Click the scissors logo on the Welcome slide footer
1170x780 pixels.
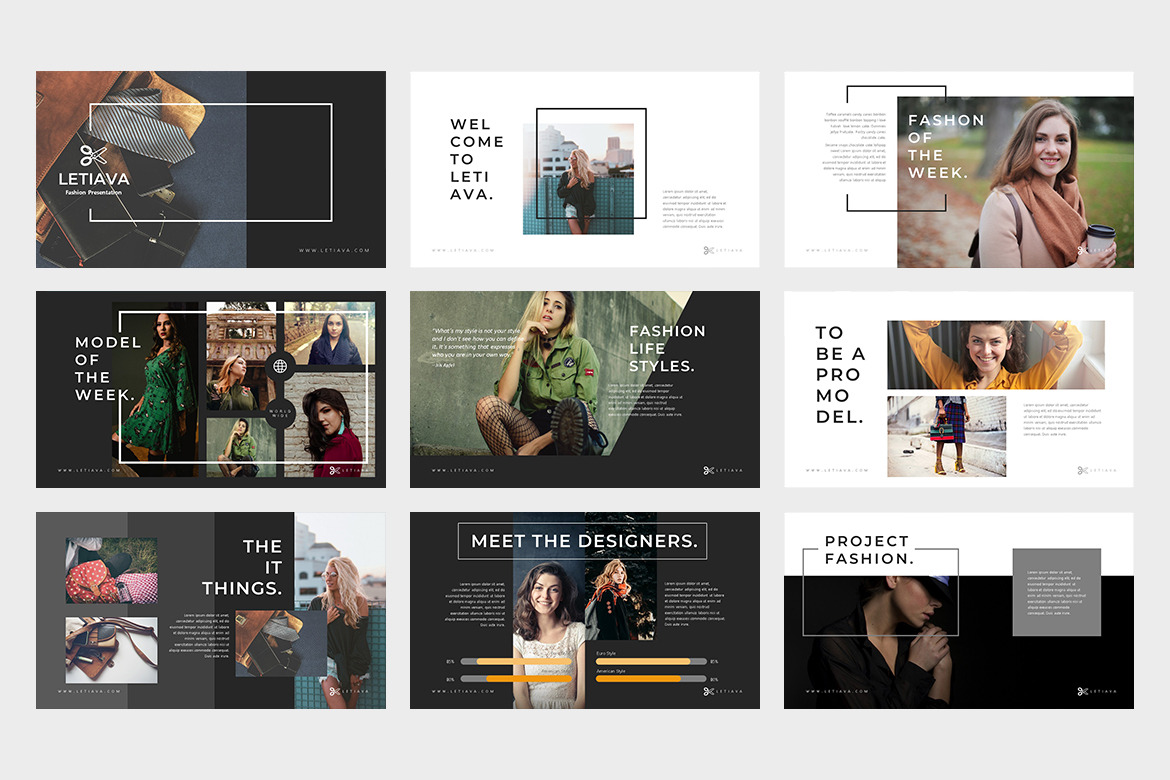click(708, 250)
